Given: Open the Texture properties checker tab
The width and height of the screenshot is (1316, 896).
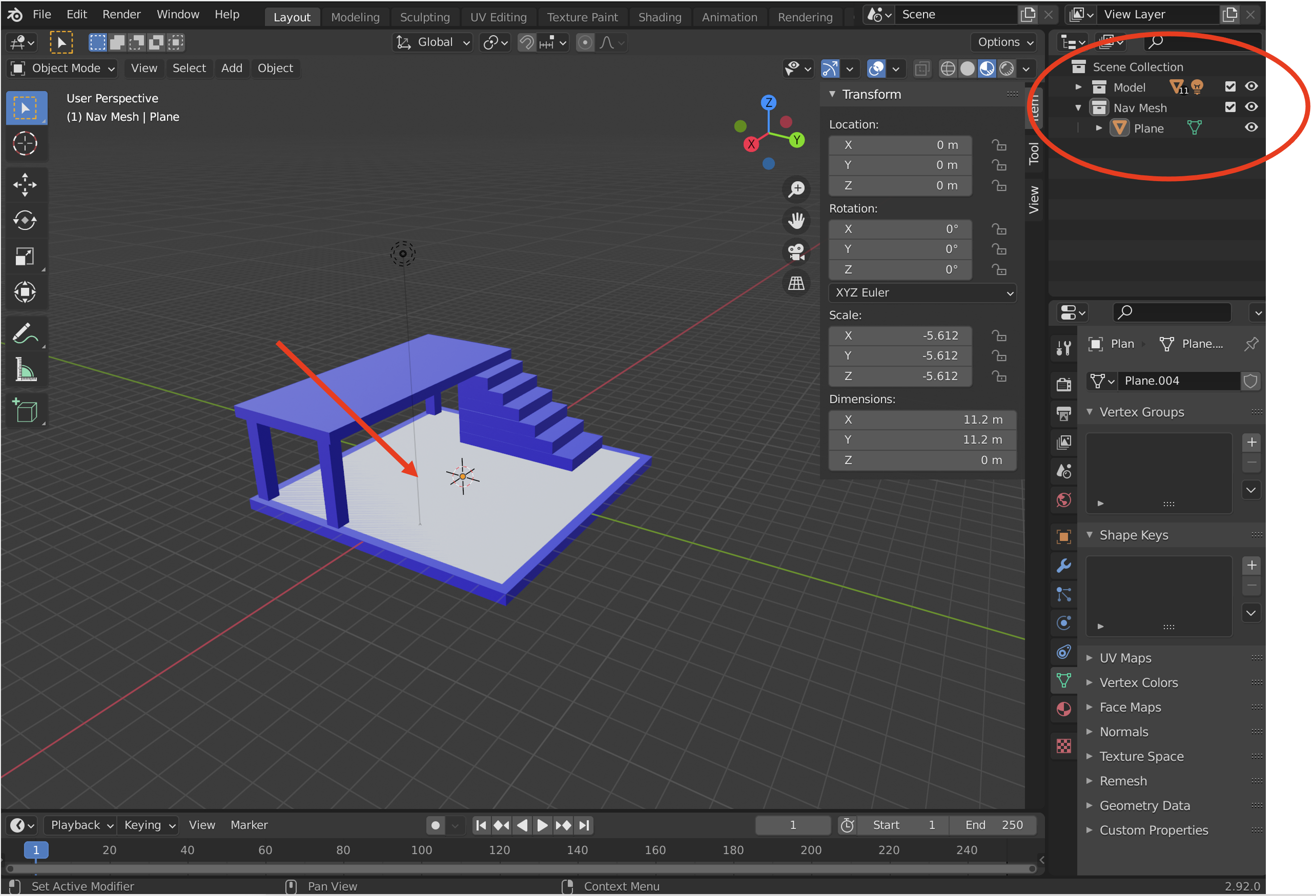Looking at the screenshot, I should (1063, 746).
